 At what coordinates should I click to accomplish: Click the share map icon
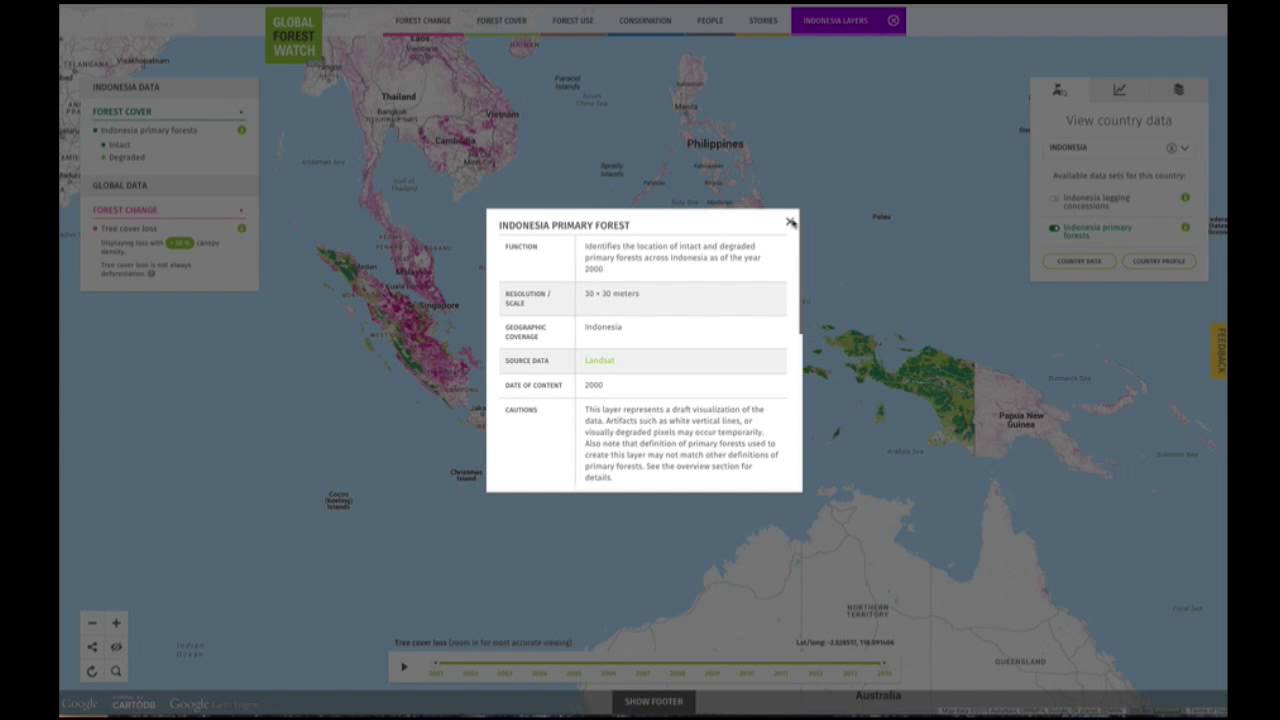[92, 647]
